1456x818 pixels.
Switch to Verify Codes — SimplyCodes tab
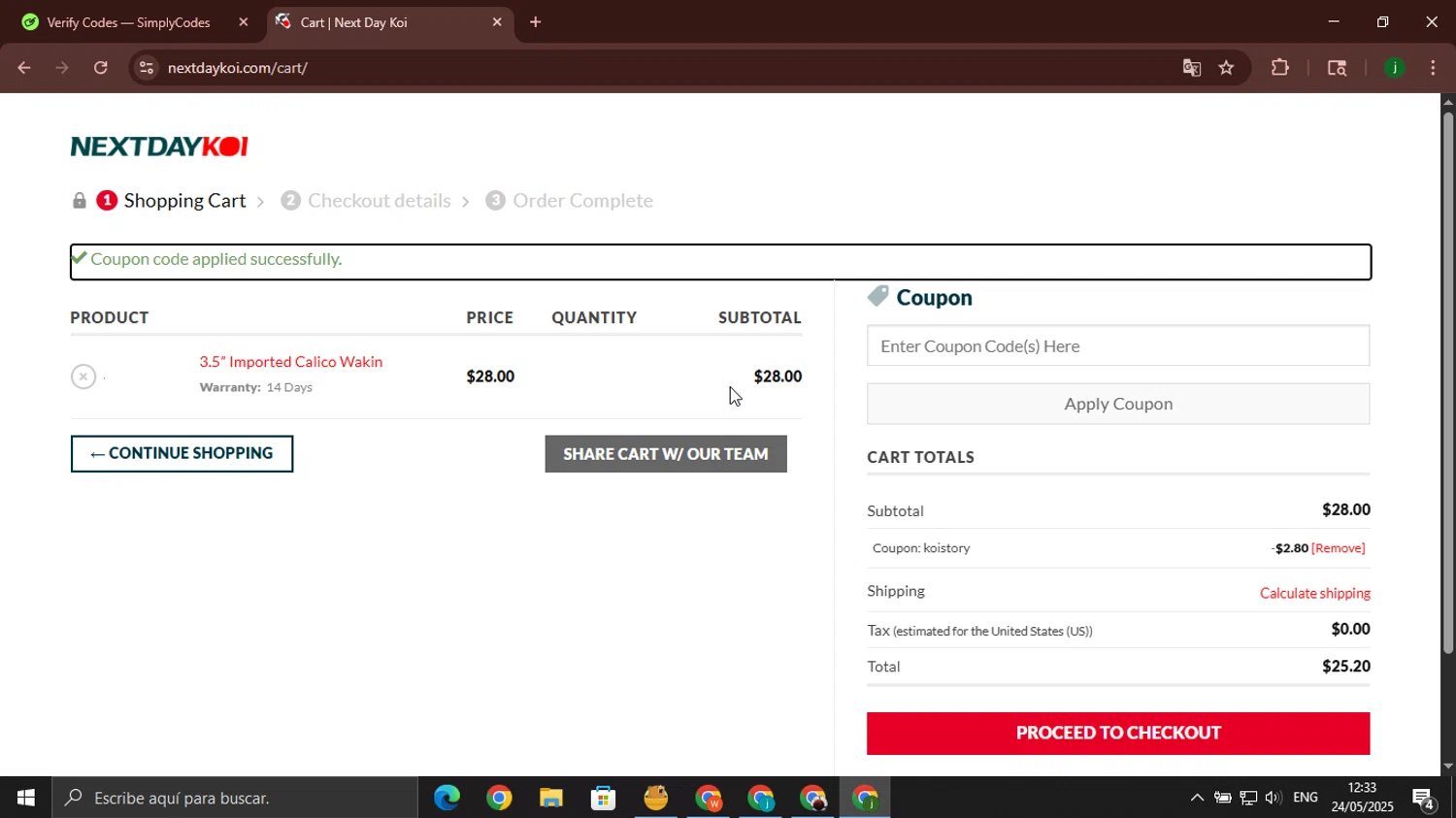tap(128, 22)
